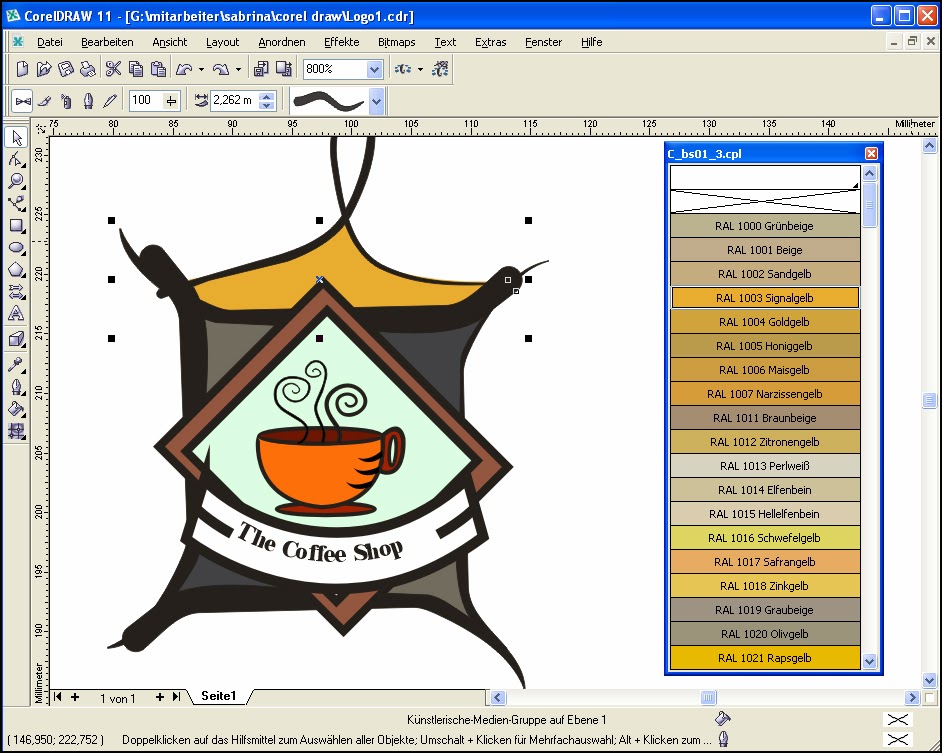942x753 pixels.
Task: Select the Brush mode on property bar
Action: 44,100
